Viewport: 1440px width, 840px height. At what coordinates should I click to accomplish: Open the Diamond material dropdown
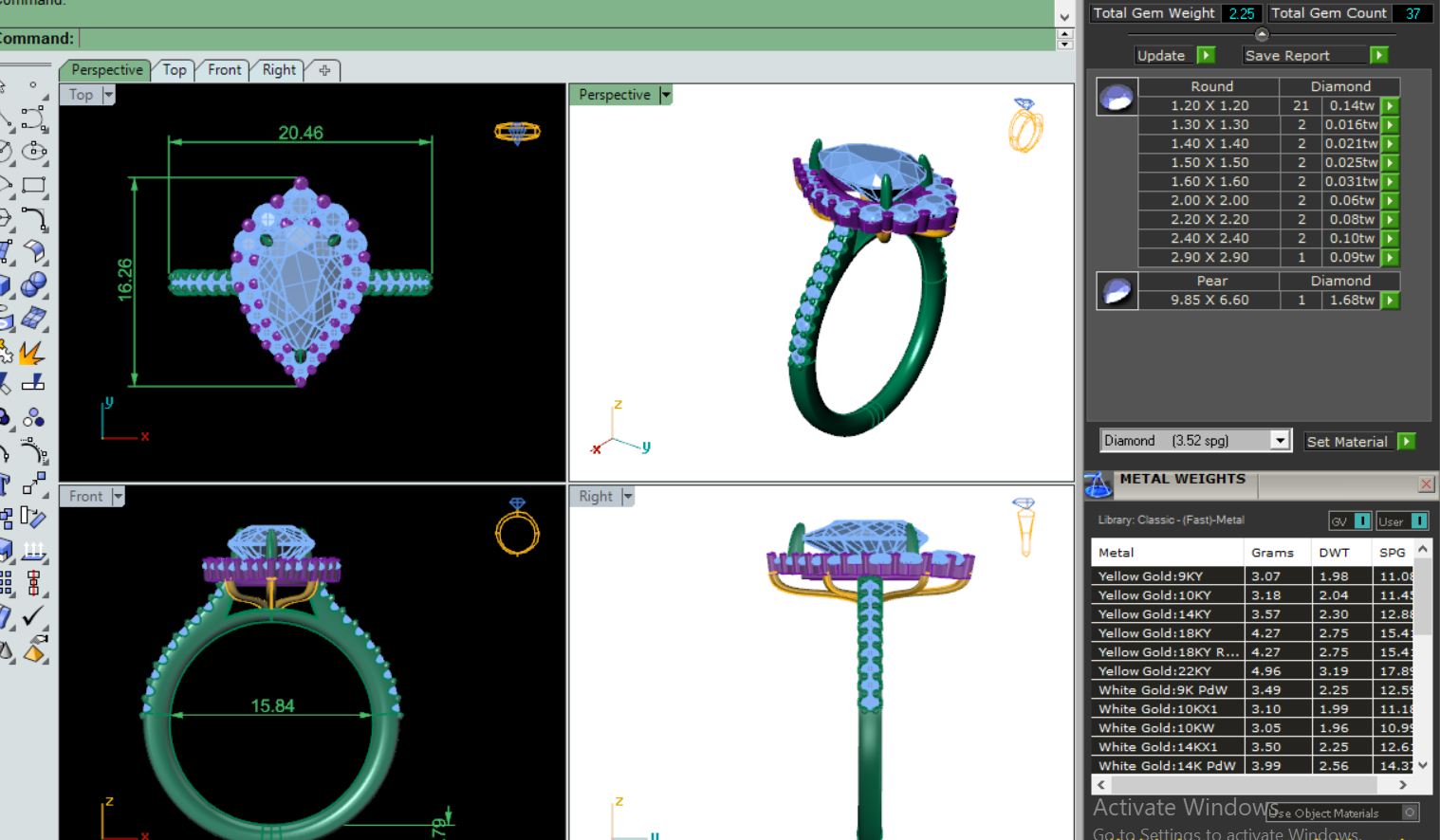pyautogui.click(x=1280, y=441)
